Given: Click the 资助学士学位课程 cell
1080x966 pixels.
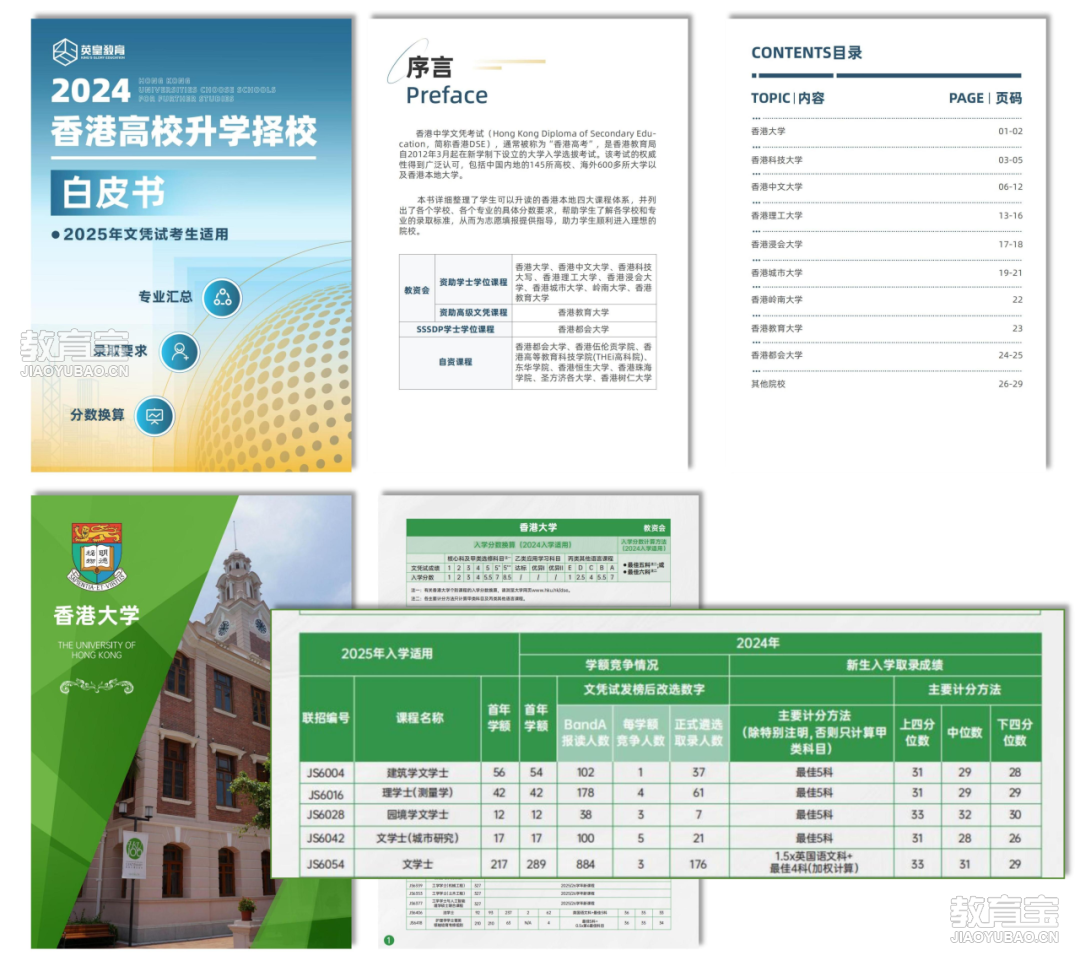Looking at the screenshot, I should (x=473, y=282).
